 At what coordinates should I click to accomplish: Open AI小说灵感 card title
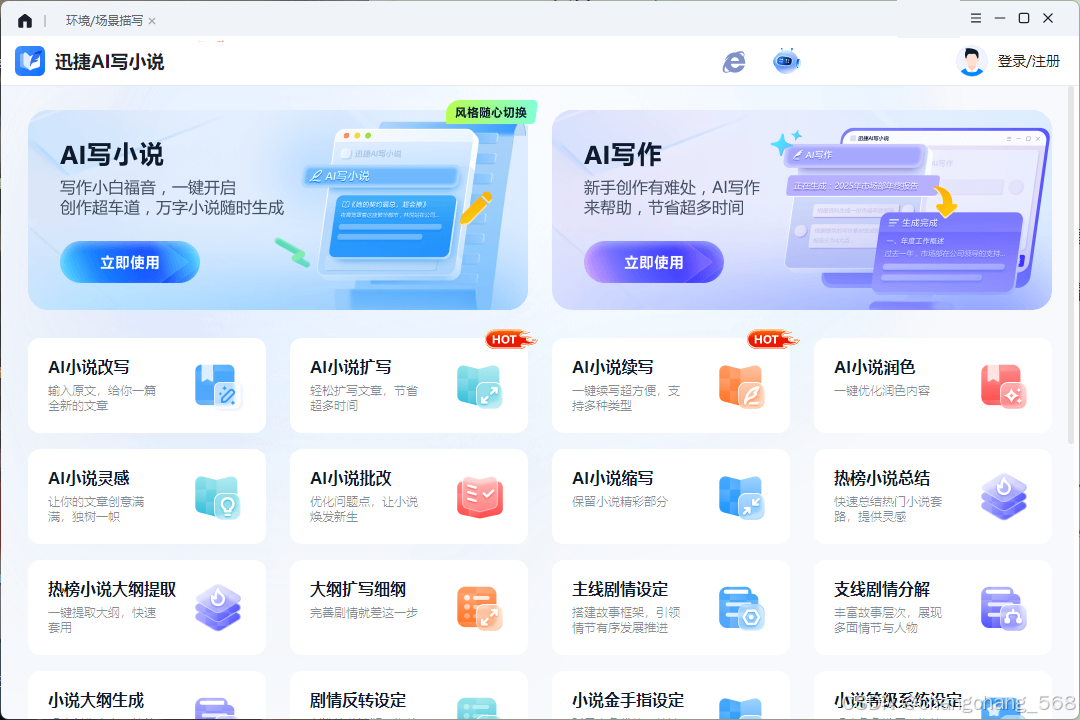point(89,478)
